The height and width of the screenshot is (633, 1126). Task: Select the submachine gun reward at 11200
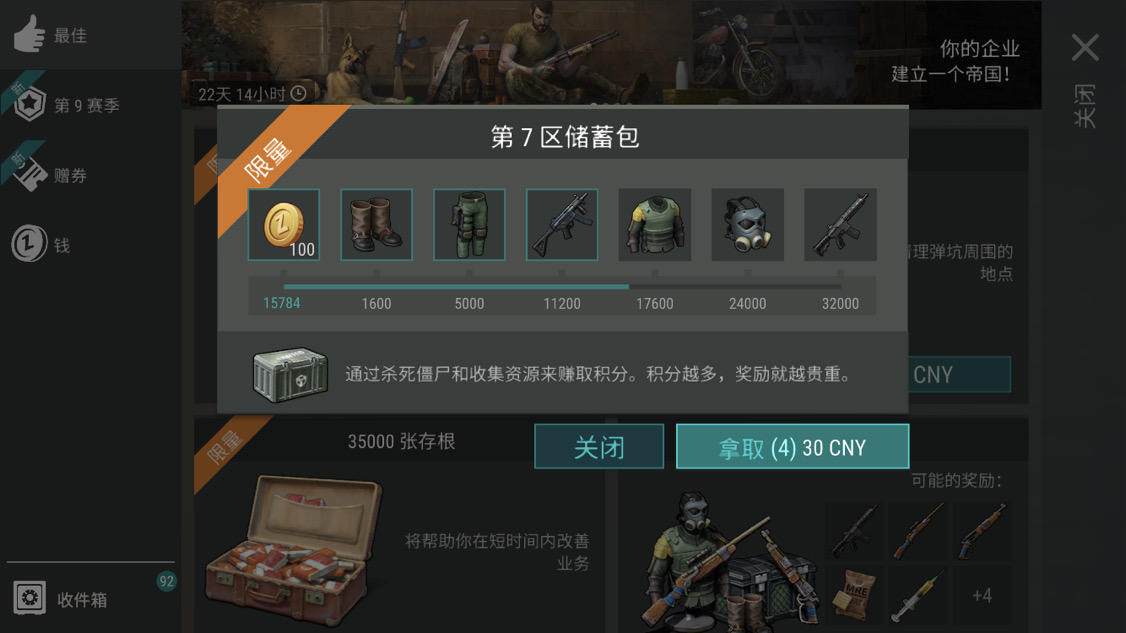[x=562, y=224]
